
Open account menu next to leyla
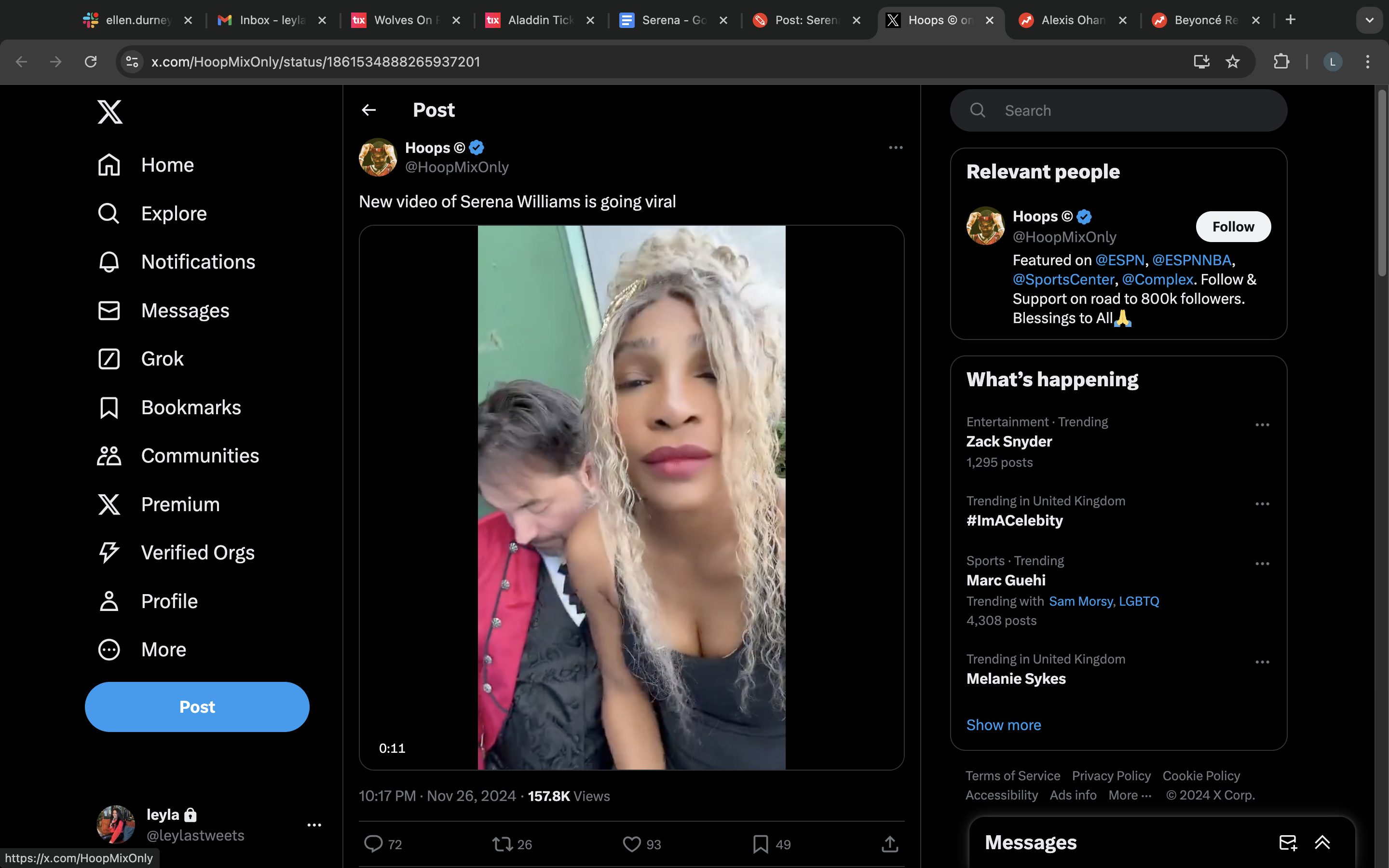[314, 825]
